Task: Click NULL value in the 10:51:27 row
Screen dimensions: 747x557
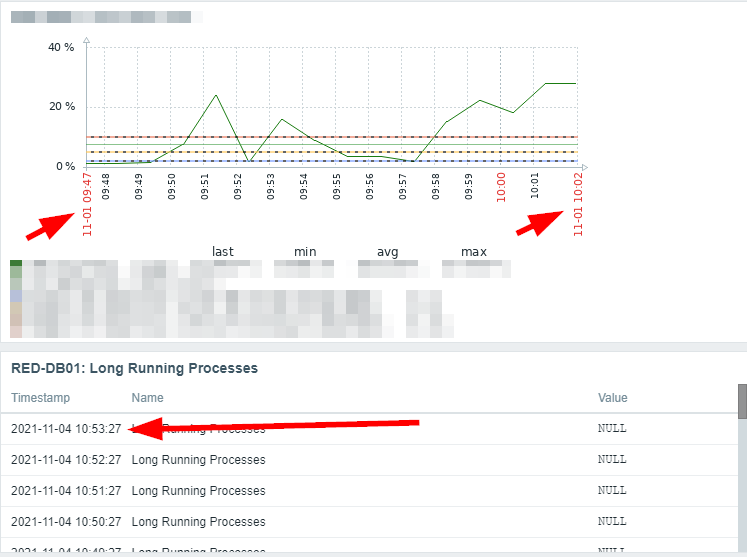Action: (612, 490)
